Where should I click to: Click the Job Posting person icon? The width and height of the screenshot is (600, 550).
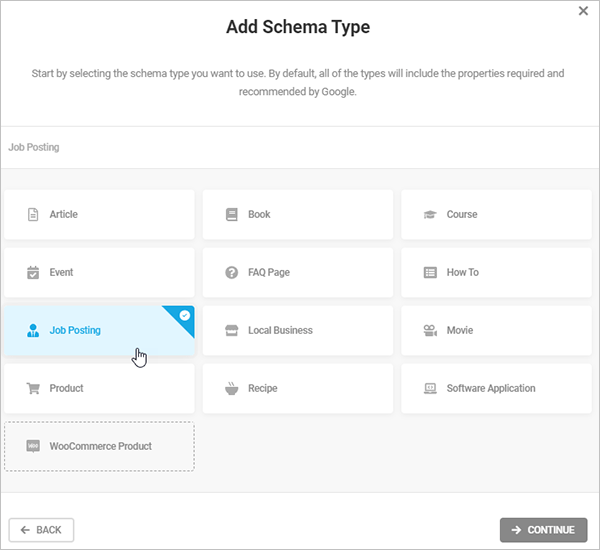tap(33, 330)
